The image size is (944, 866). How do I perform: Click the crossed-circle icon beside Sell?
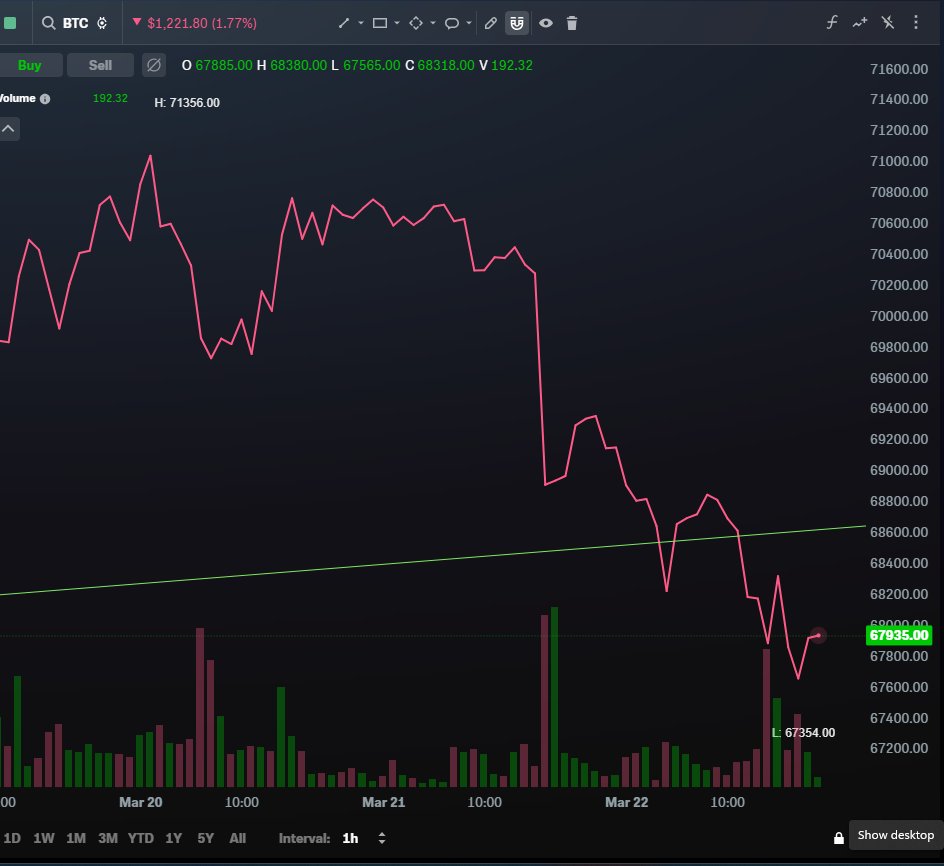[154, 65]
